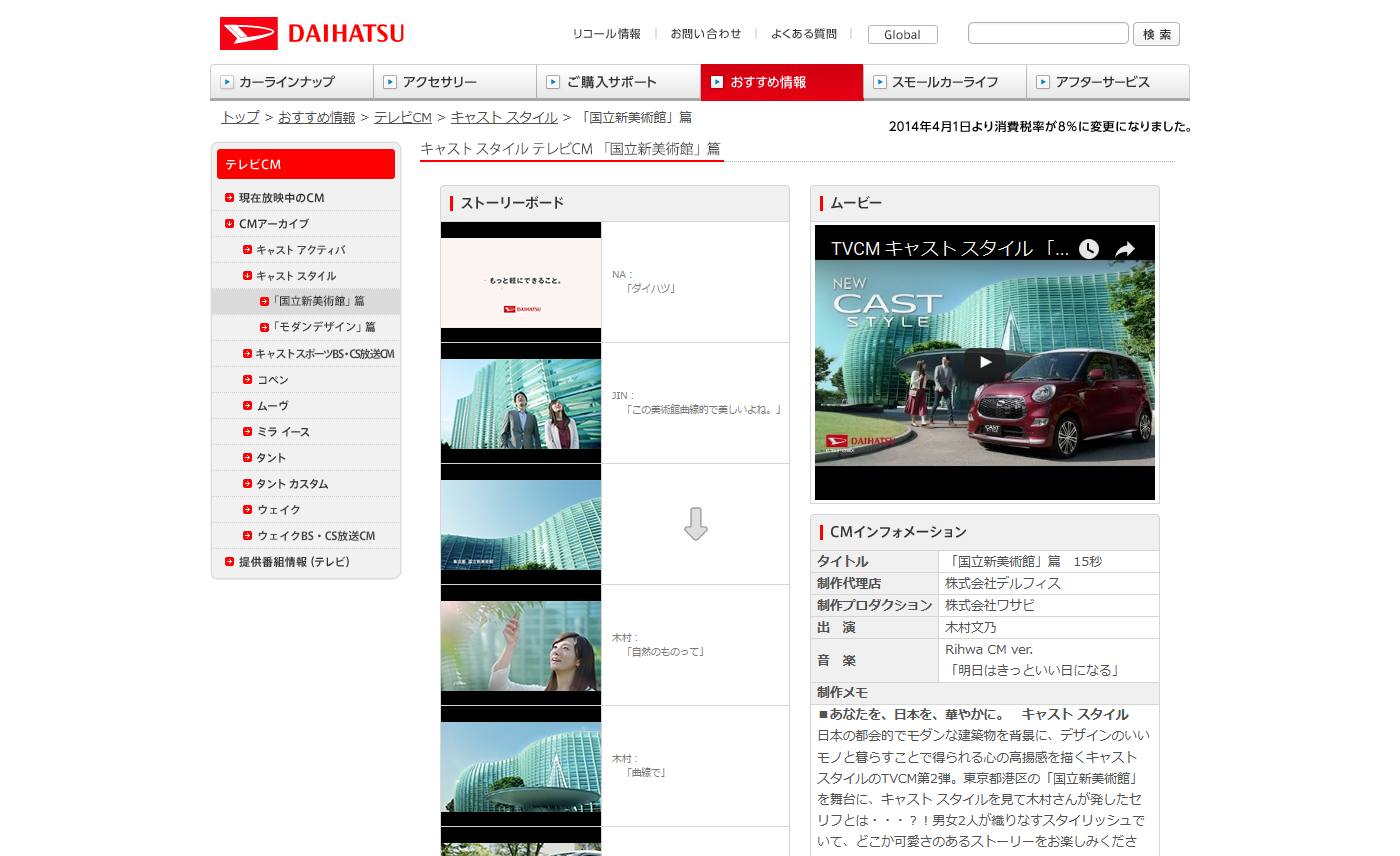Screen dimensions: 1400x856
Task: Open the お問い合わせ header link
Action: [x=706, y=34]
